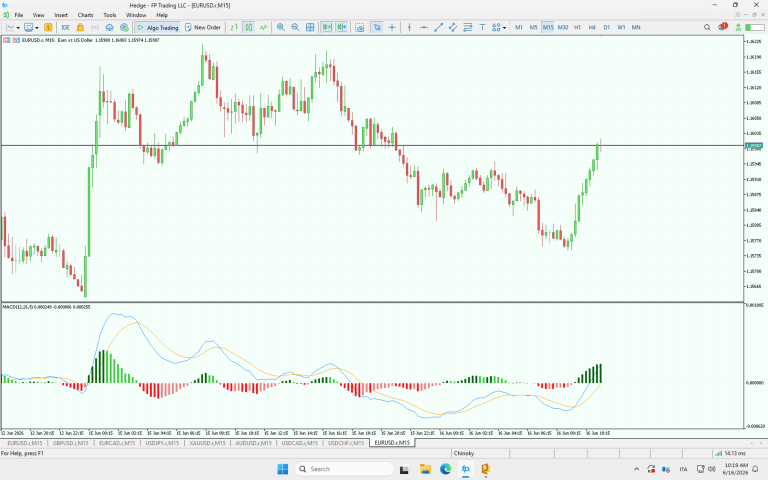Select the equidistant channel tool
The height and width of the screenshot is (480, 768).
pos(453,27)
